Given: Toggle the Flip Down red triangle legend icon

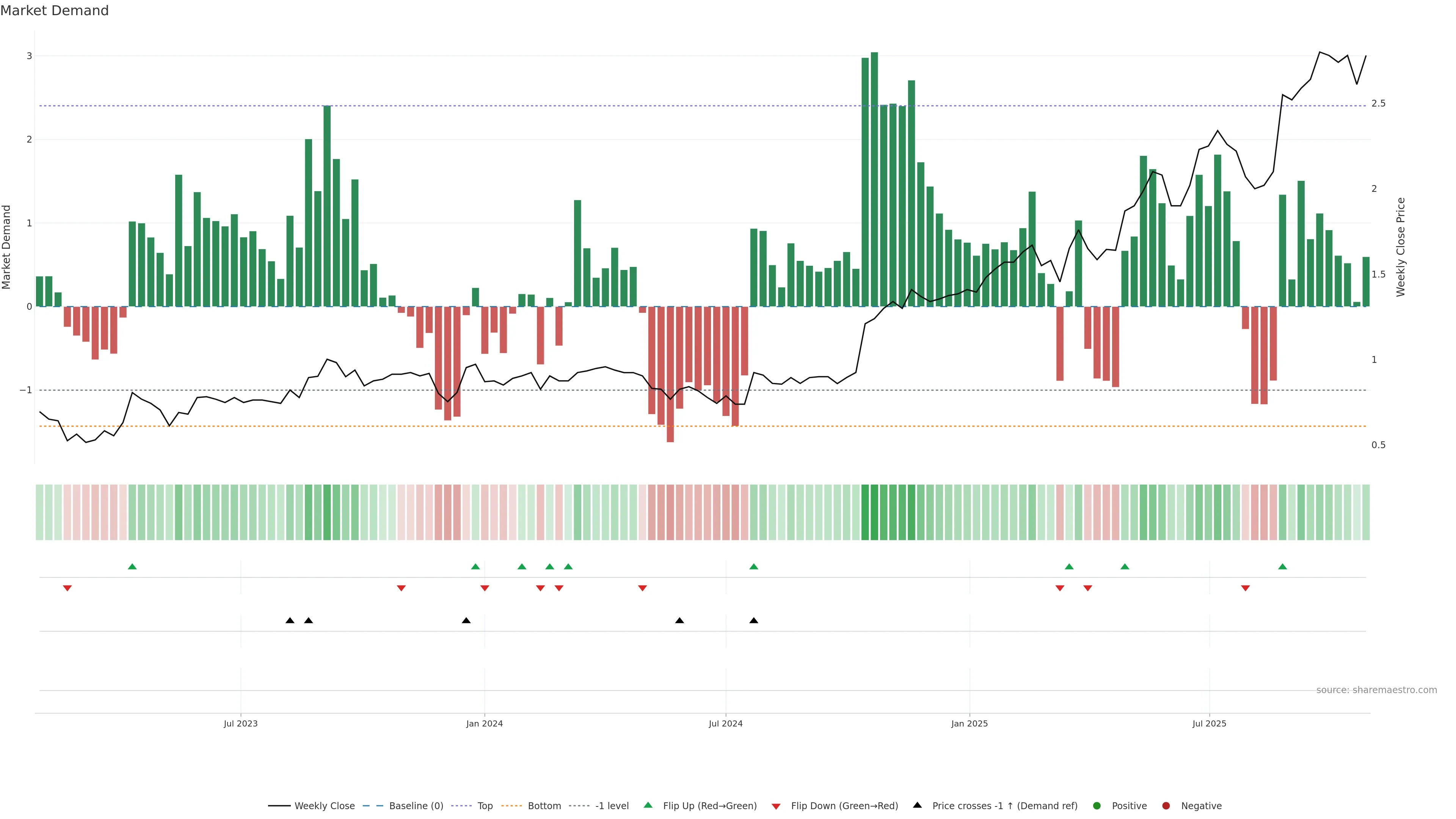Looking at the screenshot, I should click(x=776, y=806).
